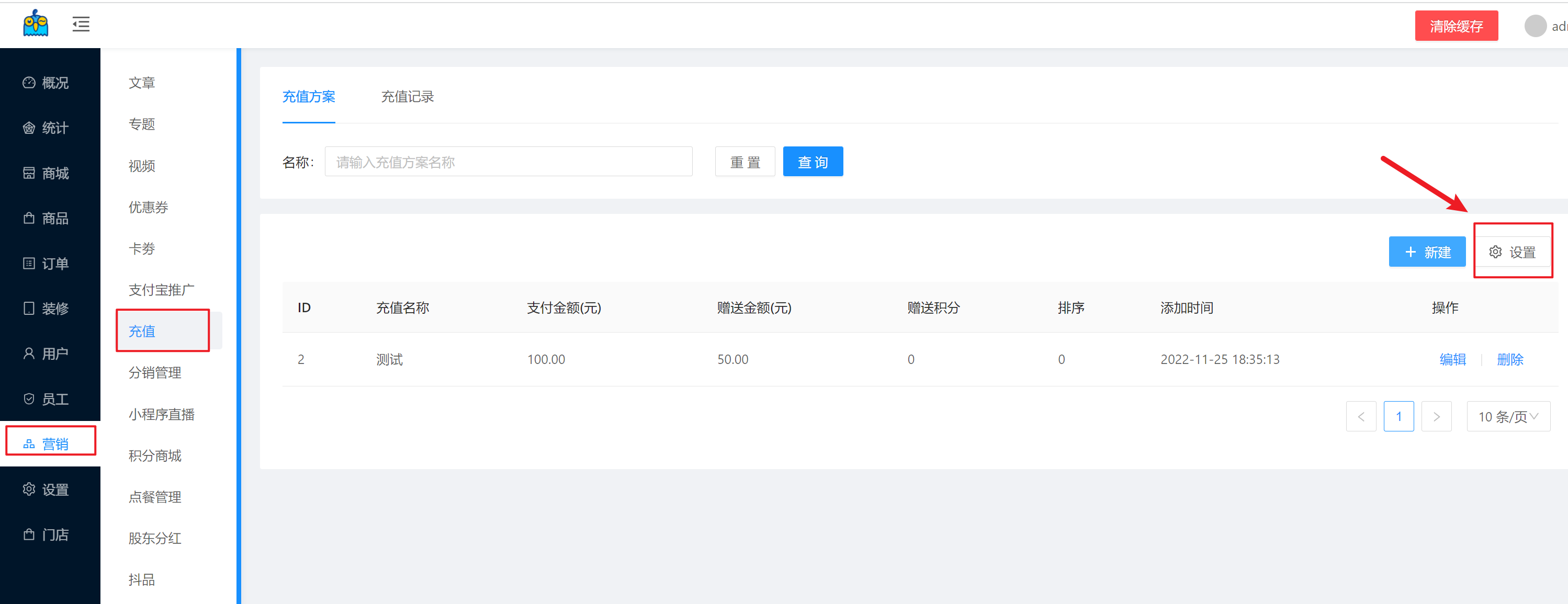Open 订单 orders section
This screenshot has width=1568, height=604.
click(46, 264)
